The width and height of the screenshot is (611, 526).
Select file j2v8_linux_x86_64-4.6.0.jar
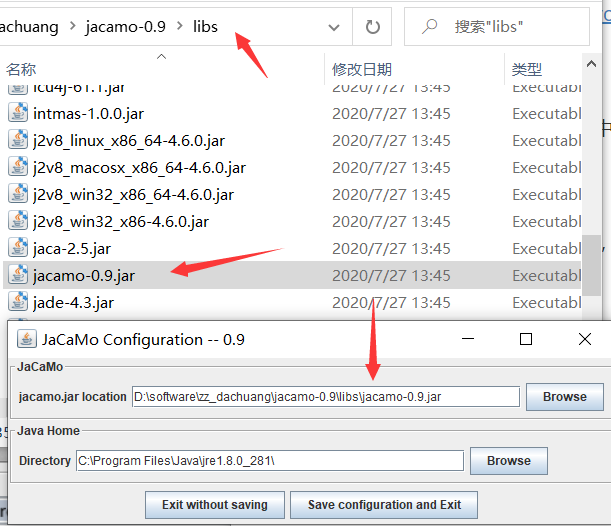(129, 141)
